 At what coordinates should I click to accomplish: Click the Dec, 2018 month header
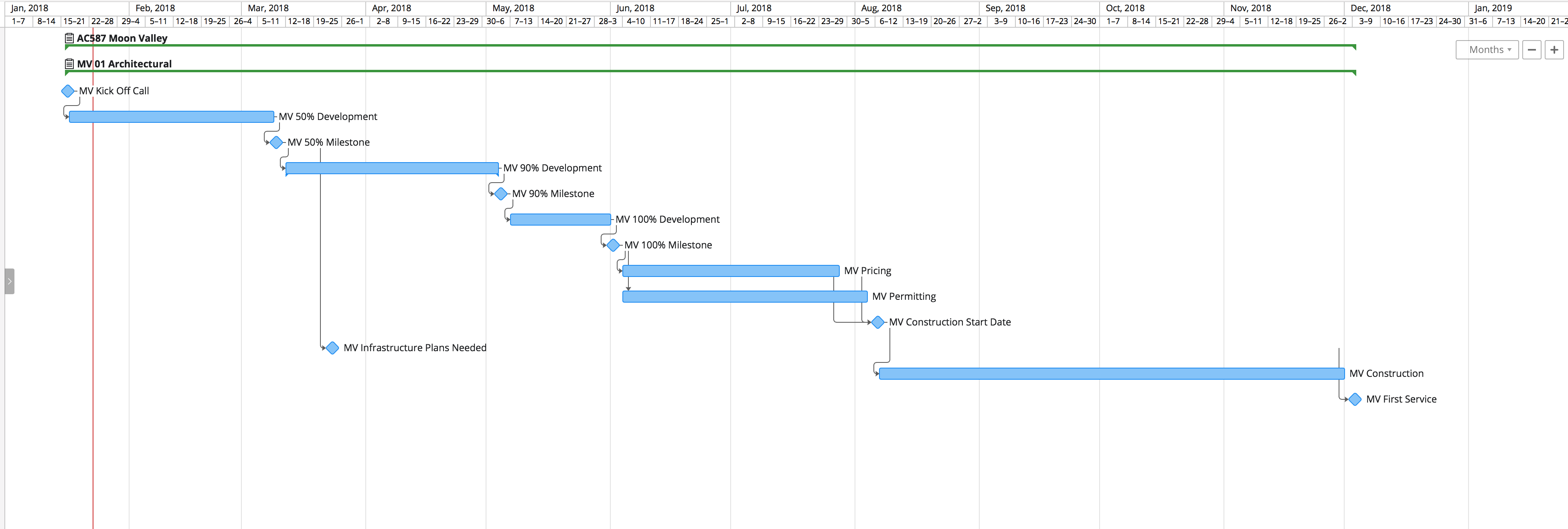1406,8
